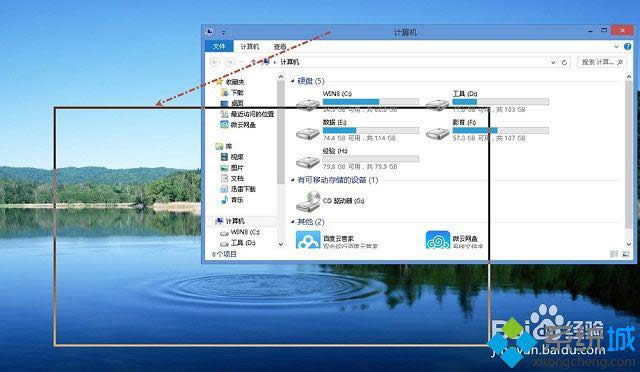
Task: Open 最近访问的位置 in favorites
Action: [x=247, y=114]
